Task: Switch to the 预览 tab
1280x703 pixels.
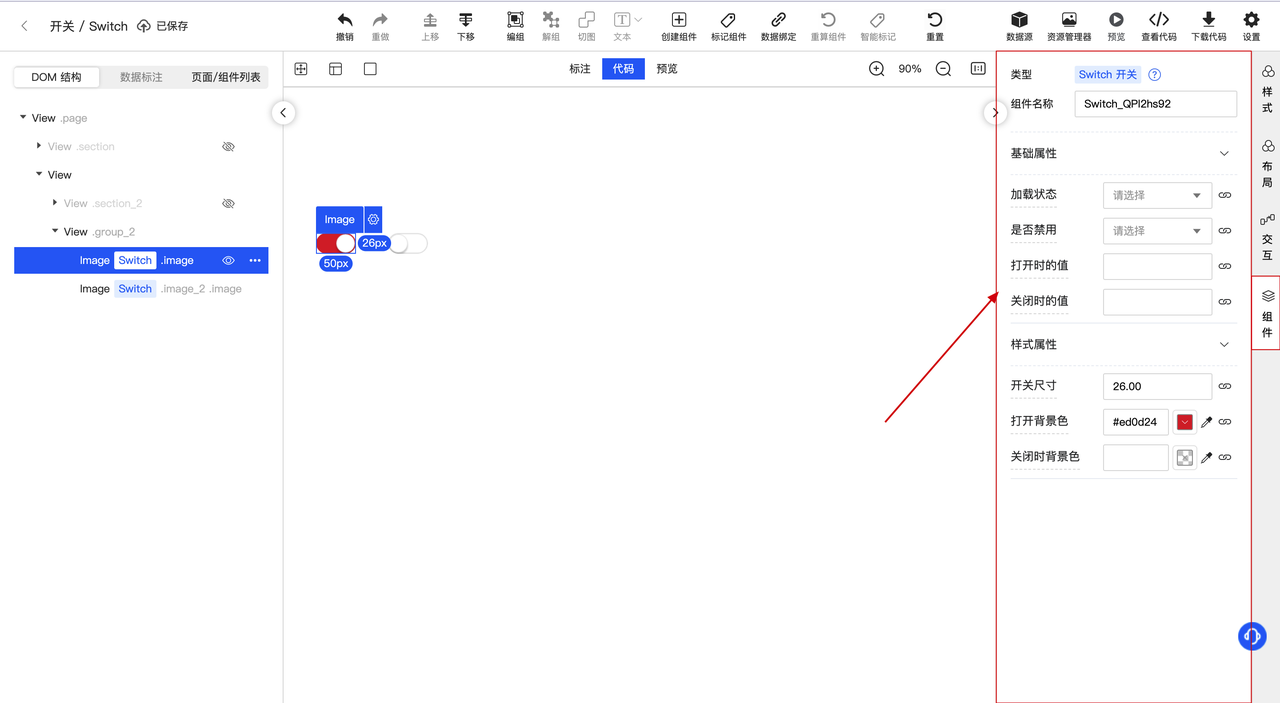Action: tap(668, 69)
